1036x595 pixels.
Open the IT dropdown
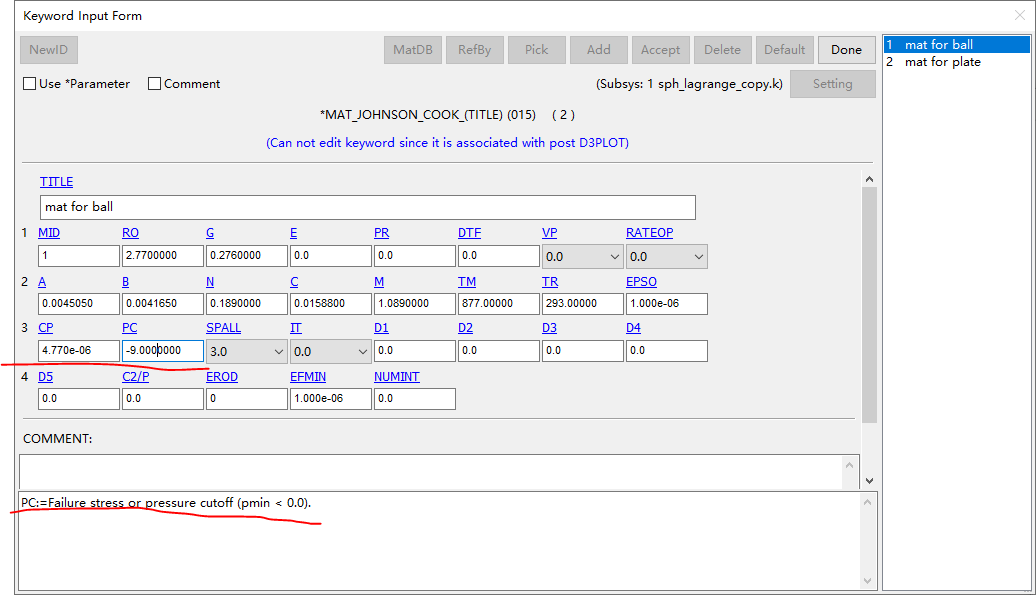361,351
